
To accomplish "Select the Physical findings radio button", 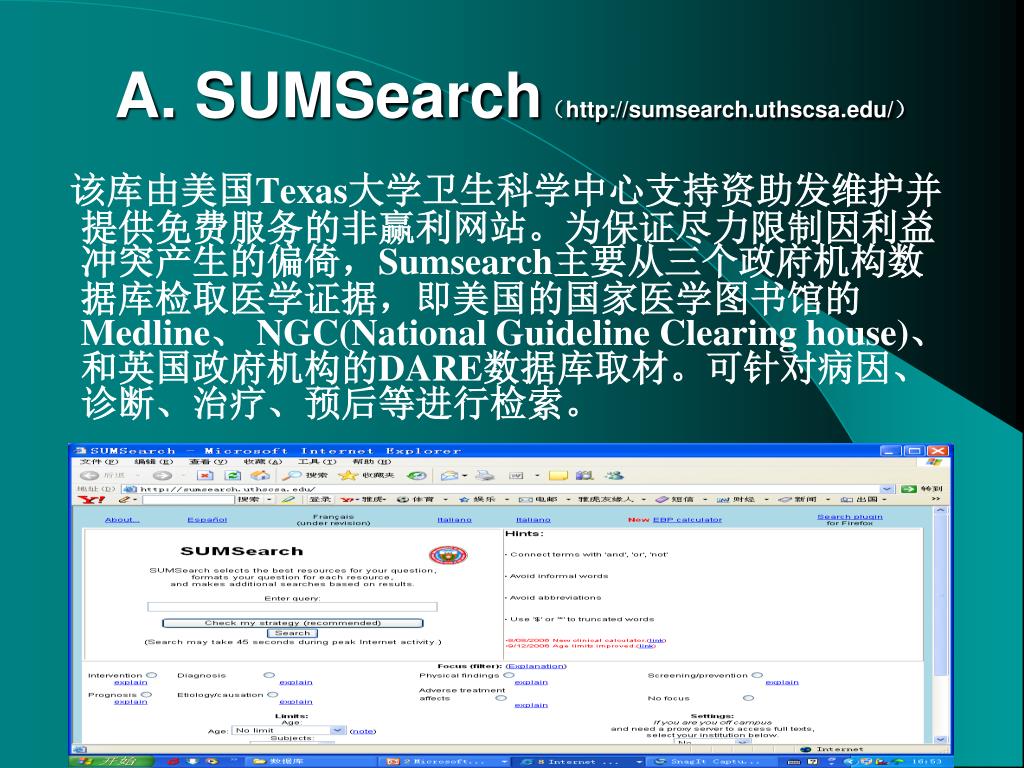I will click(x=509, y=675).
